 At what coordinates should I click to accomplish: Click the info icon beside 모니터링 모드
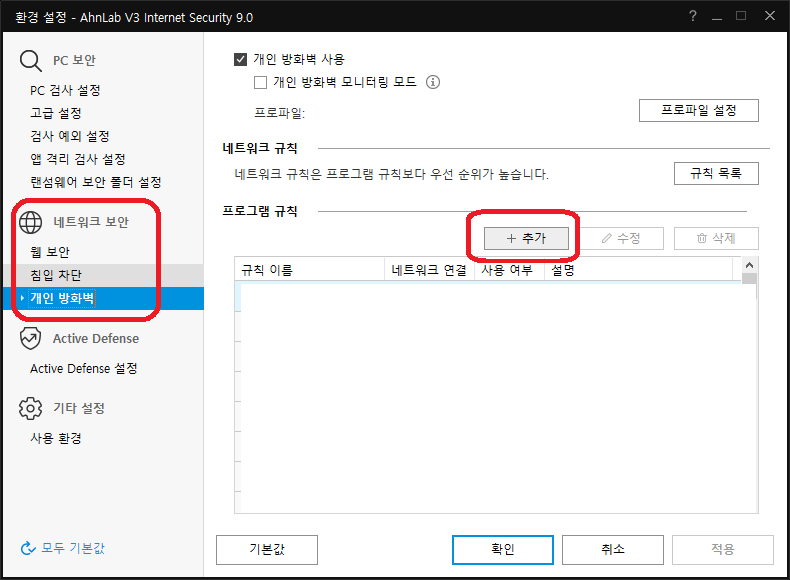[433, 82]
